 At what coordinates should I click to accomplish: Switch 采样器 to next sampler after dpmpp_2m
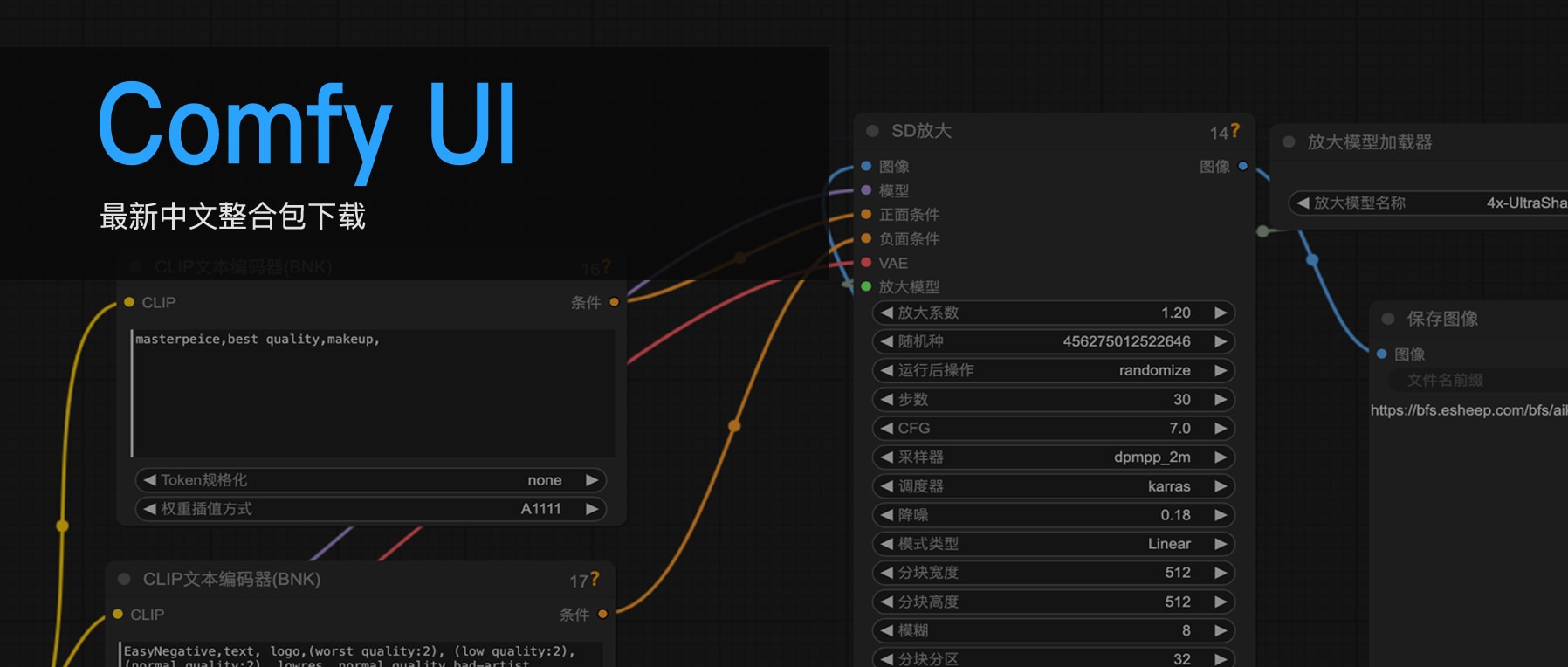pos(1221,457)
